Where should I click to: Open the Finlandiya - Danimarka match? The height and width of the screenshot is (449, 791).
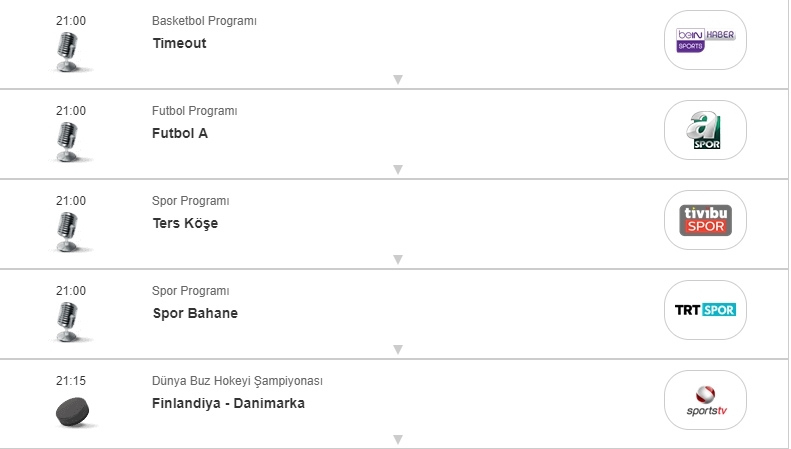[228, 404]
